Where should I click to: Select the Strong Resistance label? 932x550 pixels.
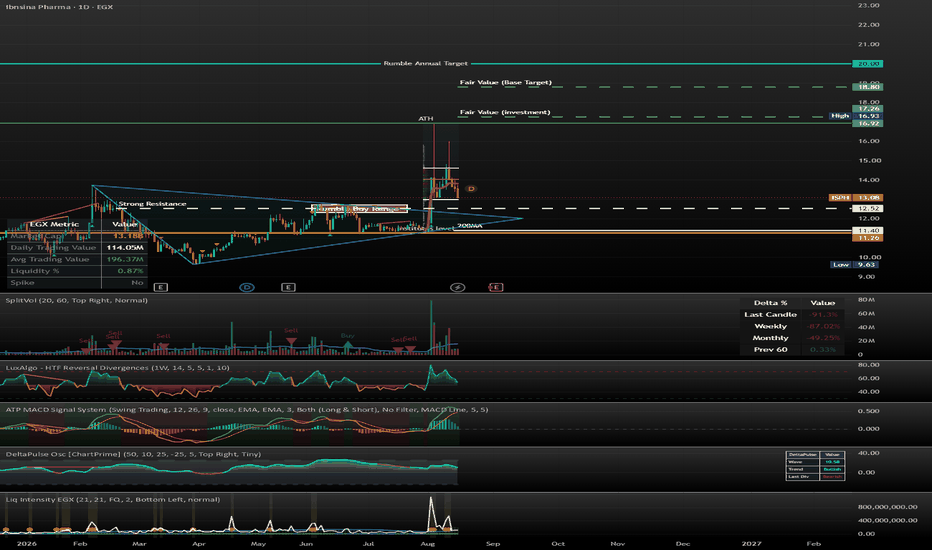[152, 204]
